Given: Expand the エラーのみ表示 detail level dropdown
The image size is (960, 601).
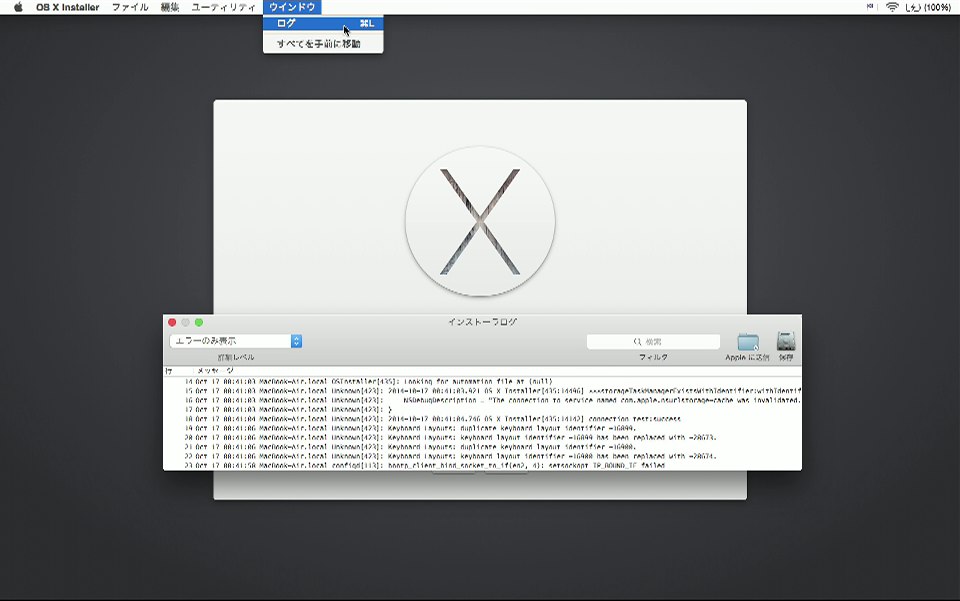Looking at the screenshot, I should pos(236,341).
